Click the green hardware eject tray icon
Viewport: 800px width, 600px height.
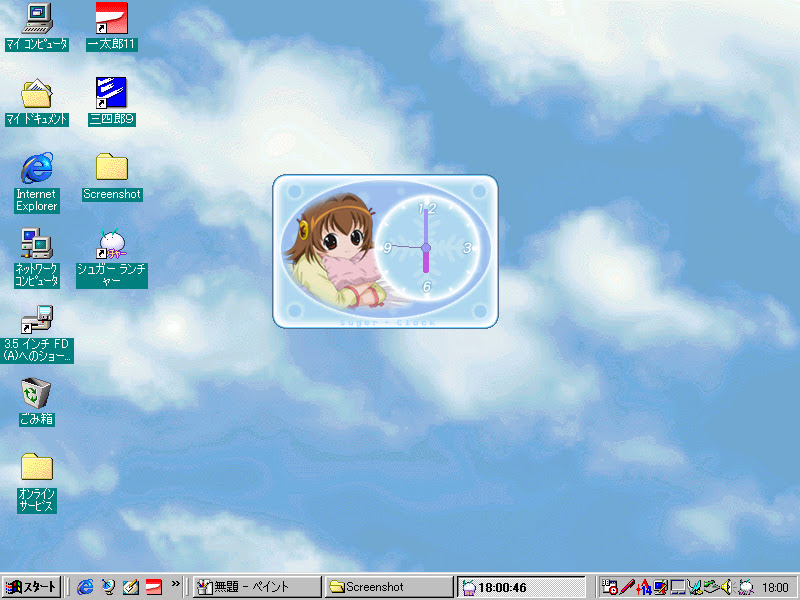712,587
